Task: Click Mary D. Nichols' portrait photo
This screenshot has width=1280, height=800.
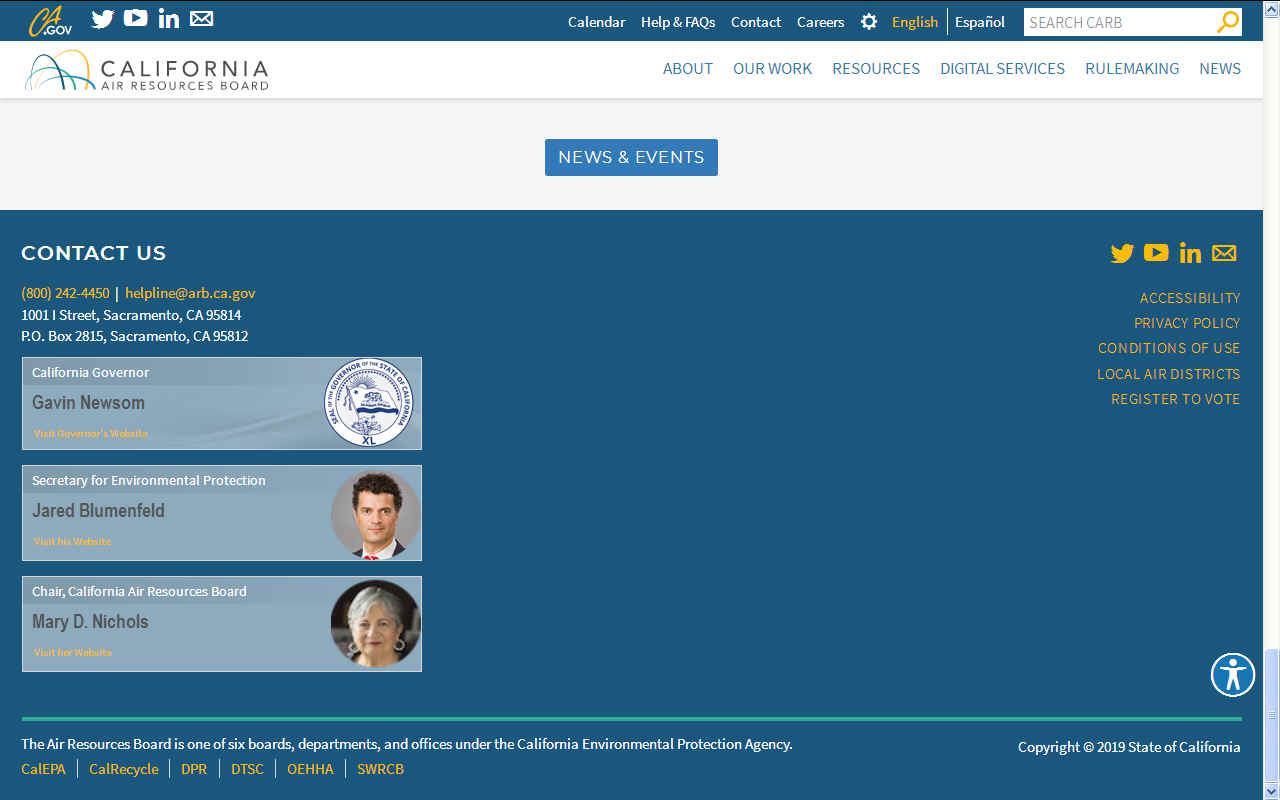Action: point(376,624)
